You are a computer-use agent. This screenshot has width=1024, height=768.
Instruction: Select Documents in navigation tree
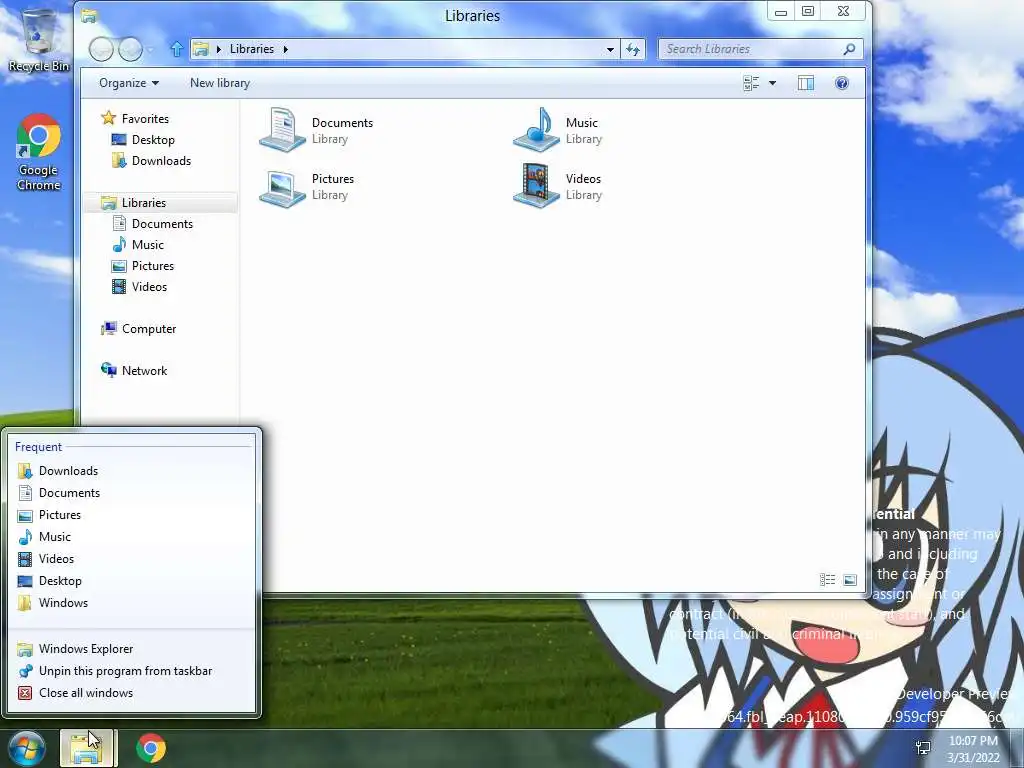coord(153,223)
